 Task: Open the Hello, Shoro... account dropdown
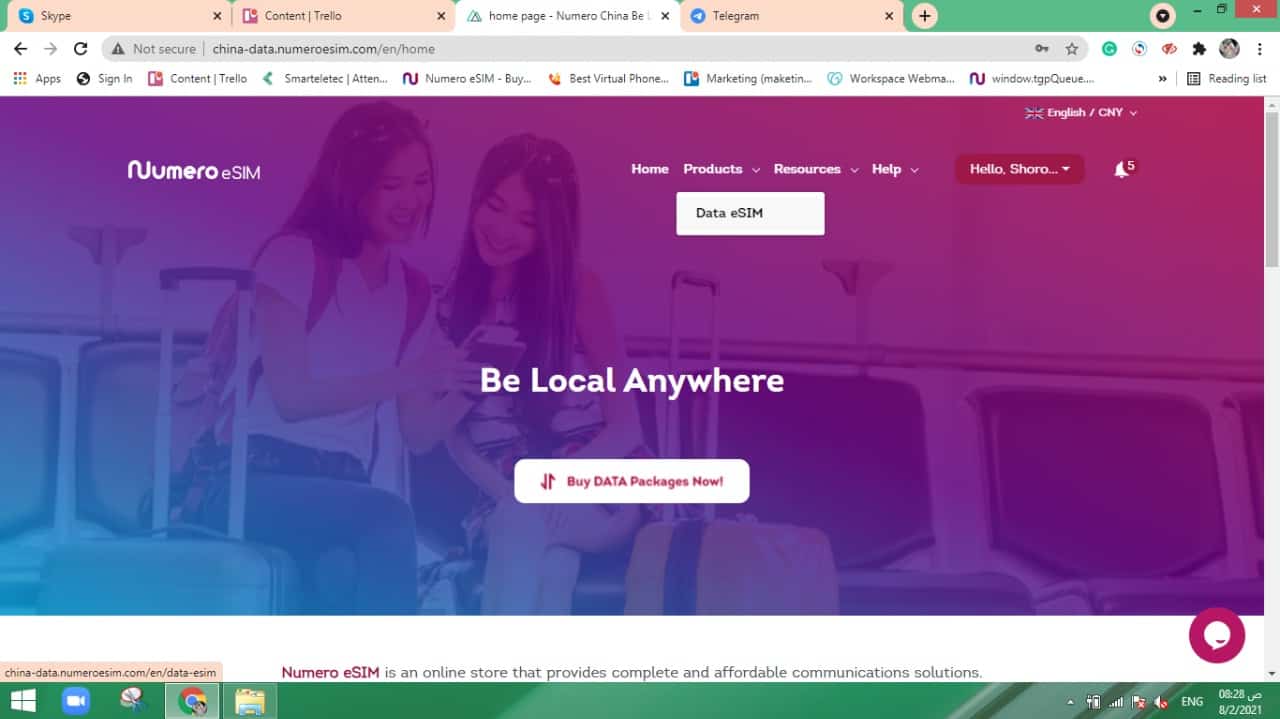tap(1019, 169)
